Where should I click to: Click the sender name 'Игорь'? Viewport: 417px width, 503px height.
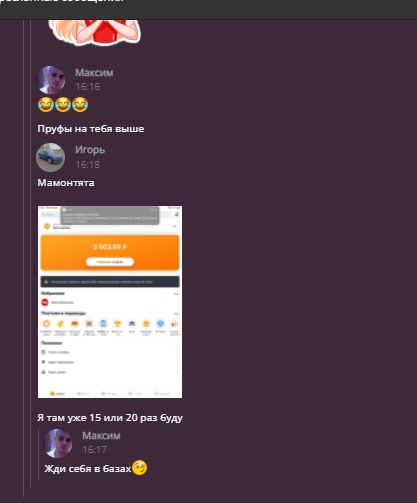pyautogui.click(x=90, y=150)
